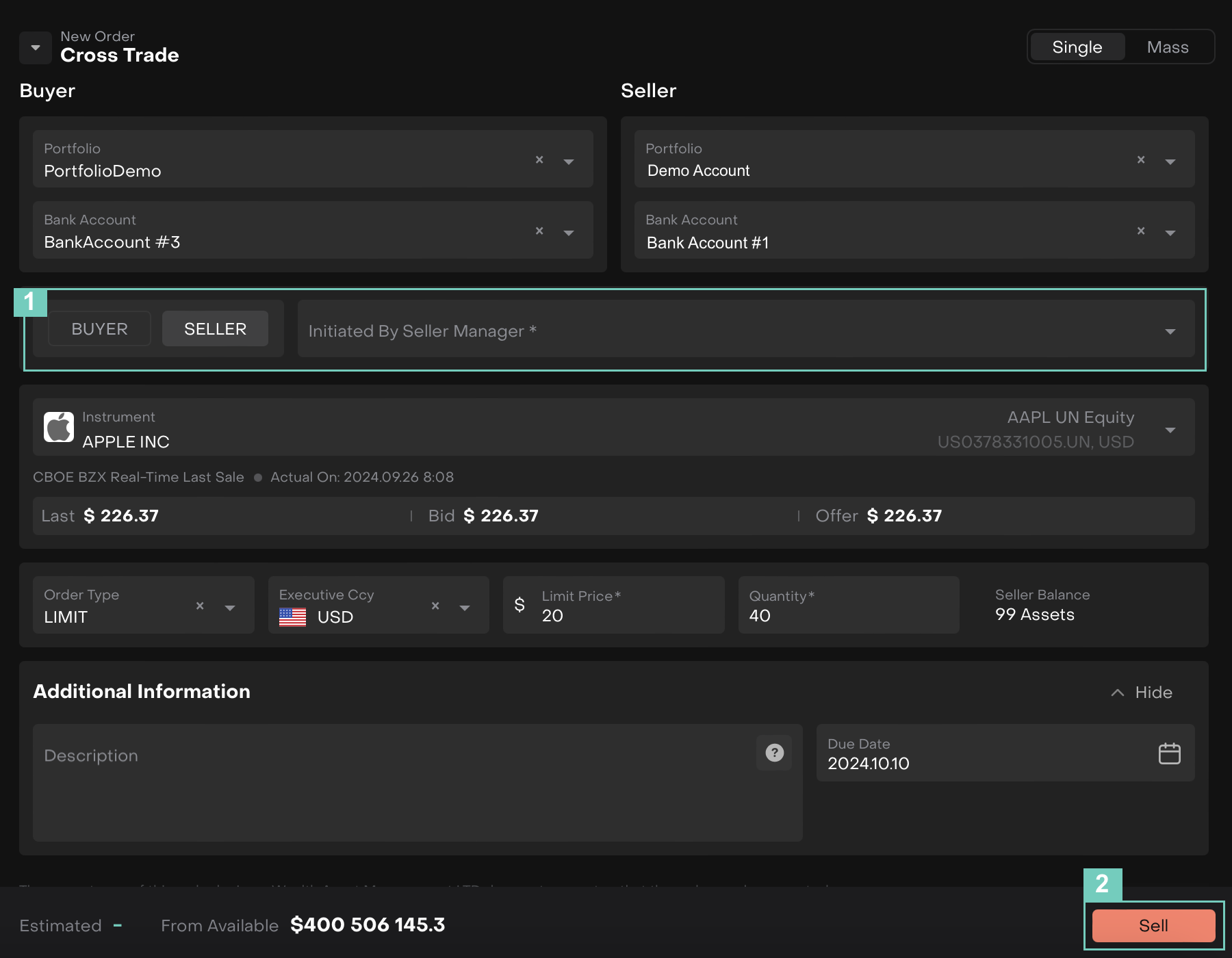
Task: Clear the Seller Portfolio selection
Action: [x=1141, y=159]
